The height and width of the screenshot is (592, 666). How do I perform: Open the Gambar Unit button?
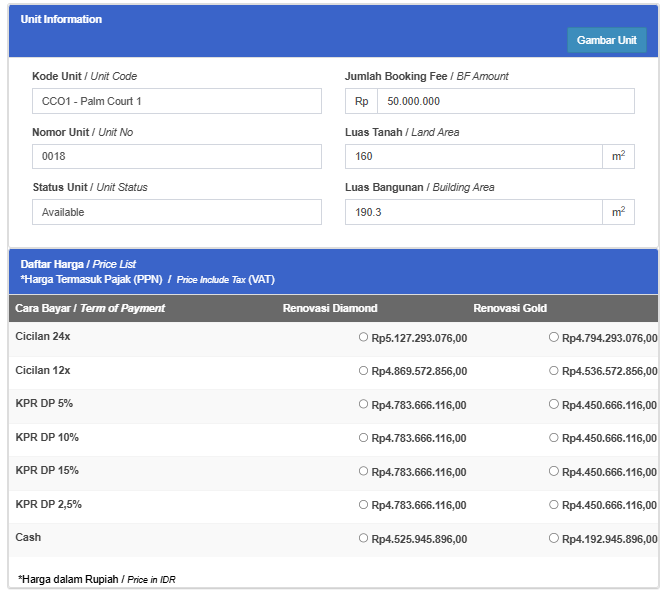point(607,40)
